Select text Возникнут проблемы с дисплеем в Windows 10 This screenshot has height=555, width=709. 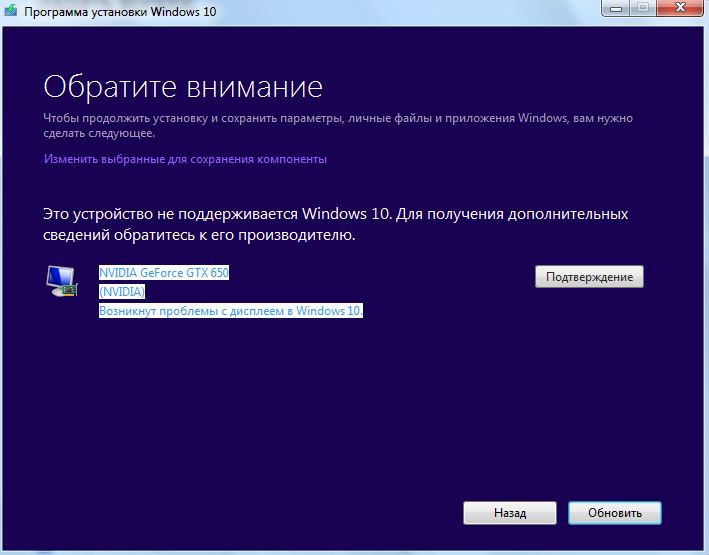coord(231,311)
